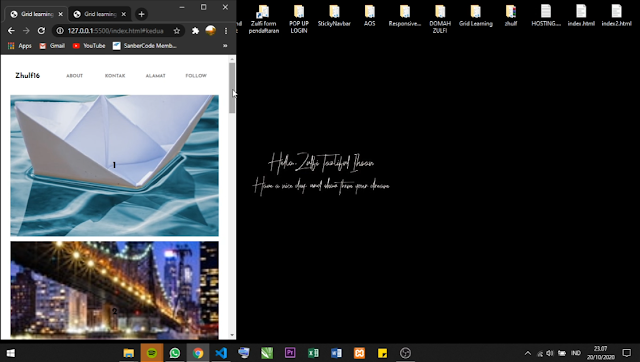The image size is (640, 362).
Task: Switch the IND input language indicator
Action: click(576, 353)
